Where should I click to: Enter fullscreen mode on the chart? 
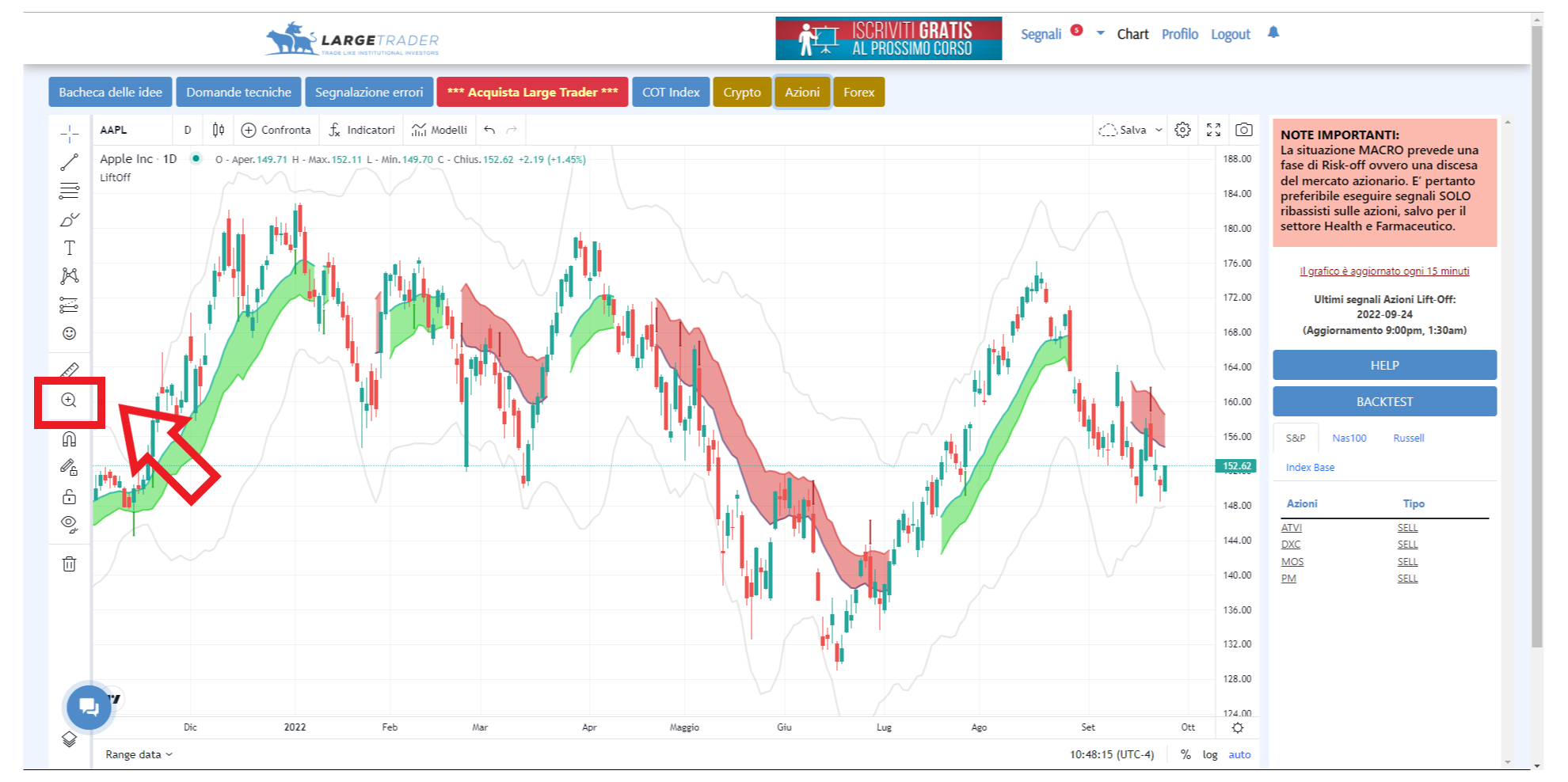tap(1213, 130)
